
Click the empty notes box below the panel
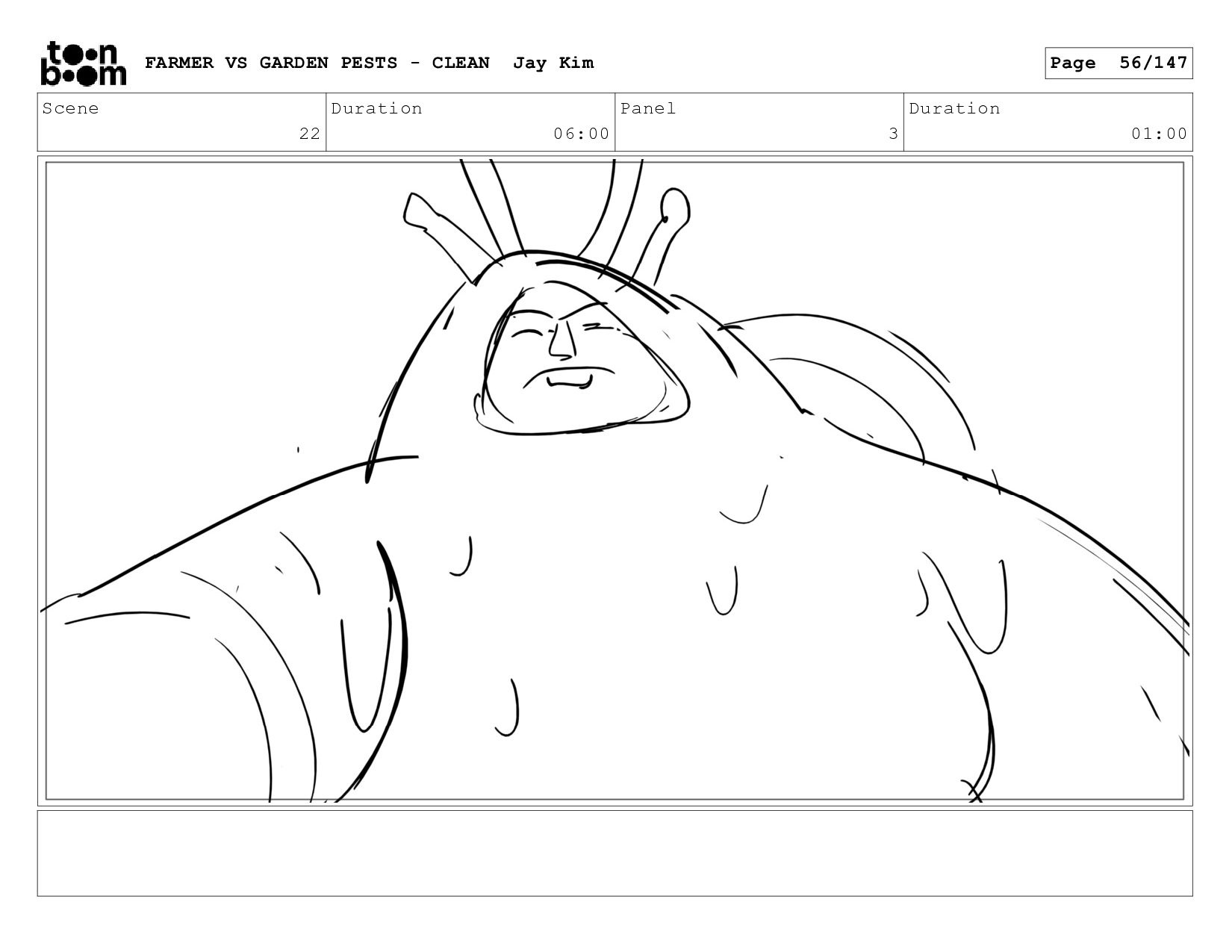(x=615, y=853)
